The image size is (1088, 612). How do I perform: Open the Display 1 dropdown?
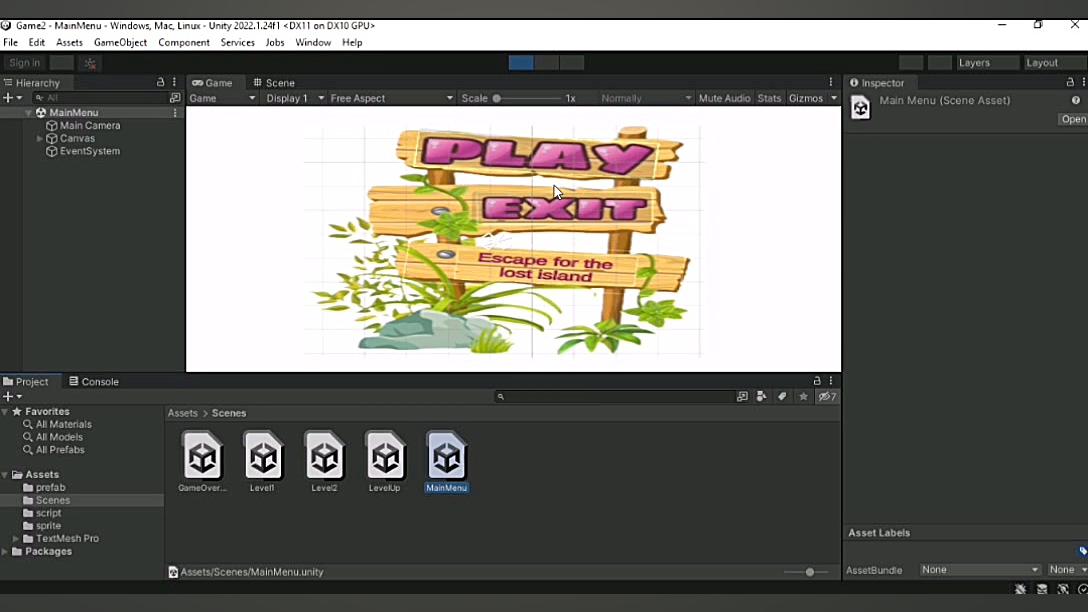pos(294,99)
